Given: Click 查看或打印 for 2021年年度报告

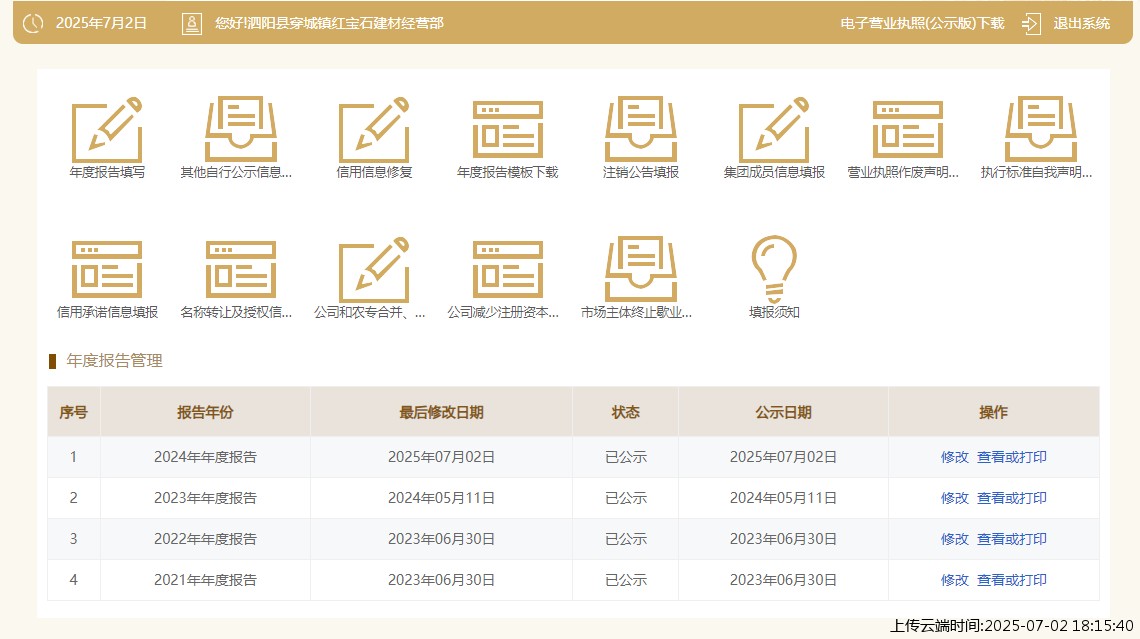Looking at the screenshot, I should point(1011,580).
